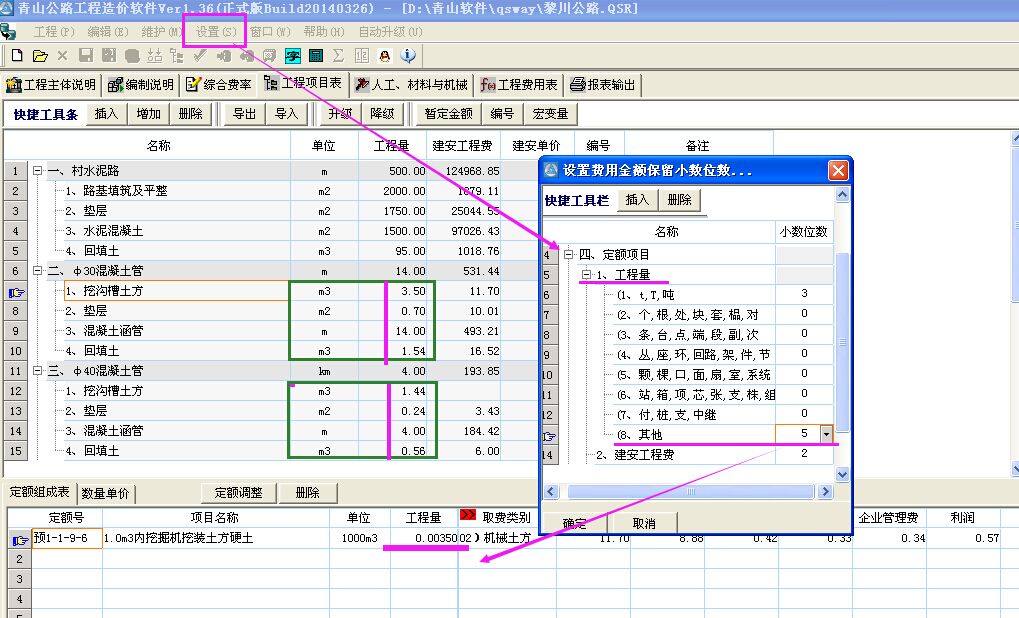Open the 设置(S) menu
Image resolution: width=1019 pixels, height=618 pixels.
point(215,32)
